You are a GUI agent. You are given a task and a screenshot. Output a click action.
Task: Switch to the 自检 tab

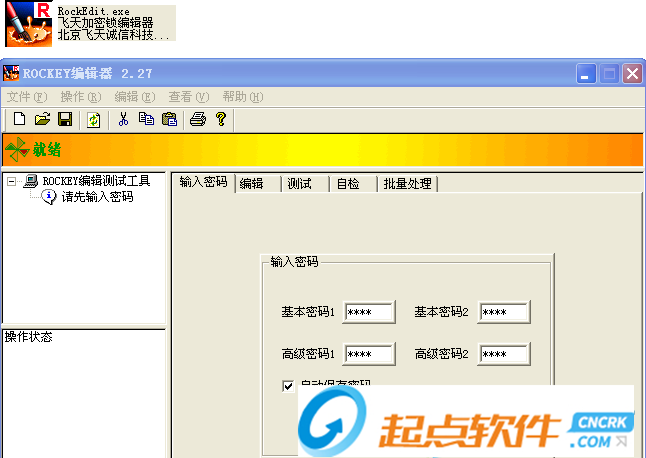pos(353,184)
